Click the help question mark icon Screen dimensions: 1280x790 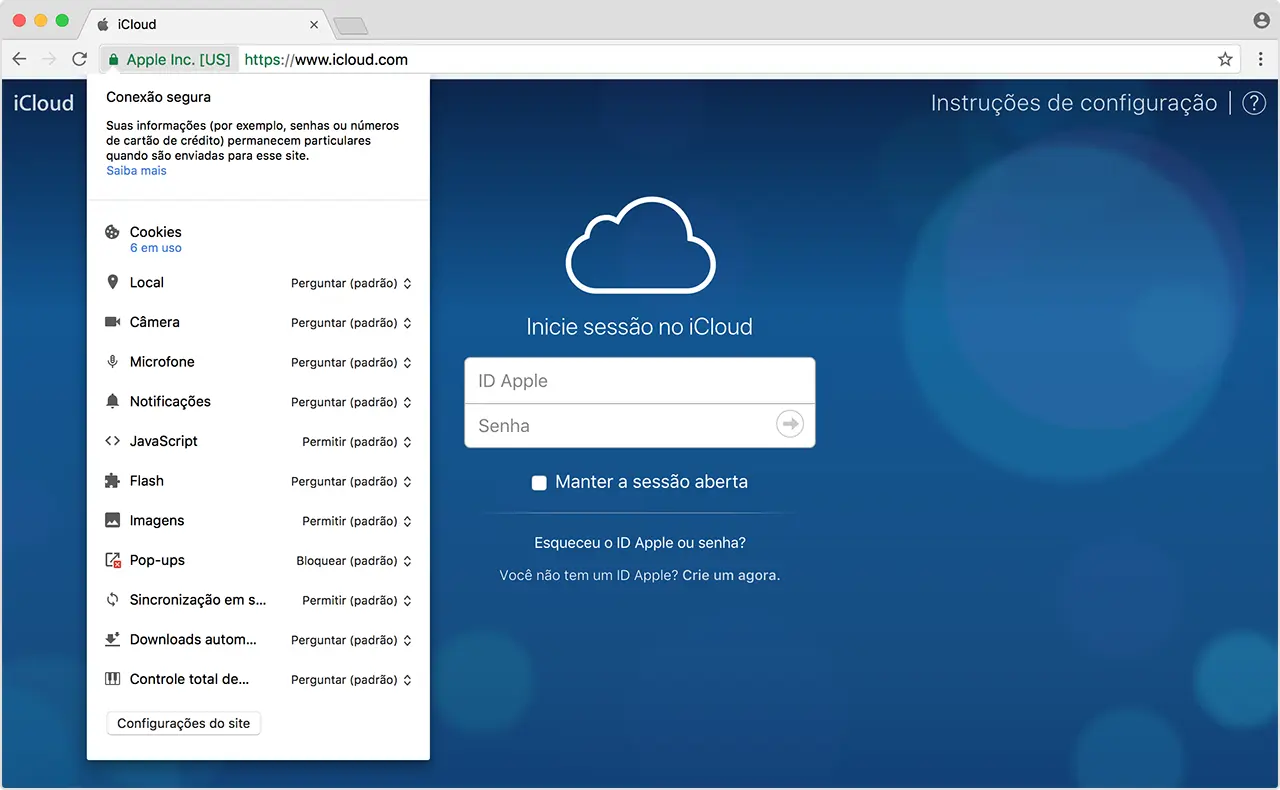point(1254,103)
